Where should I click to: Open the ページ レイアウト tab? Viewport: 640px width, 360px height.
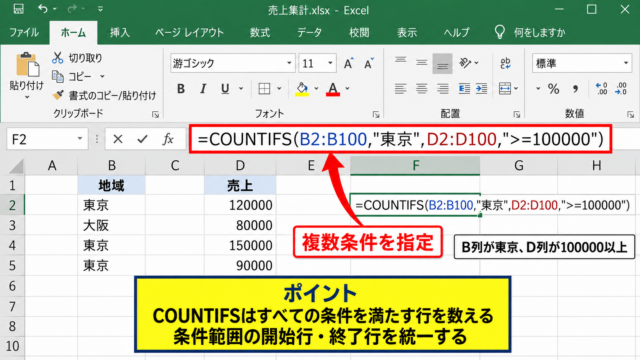point(189,32)
